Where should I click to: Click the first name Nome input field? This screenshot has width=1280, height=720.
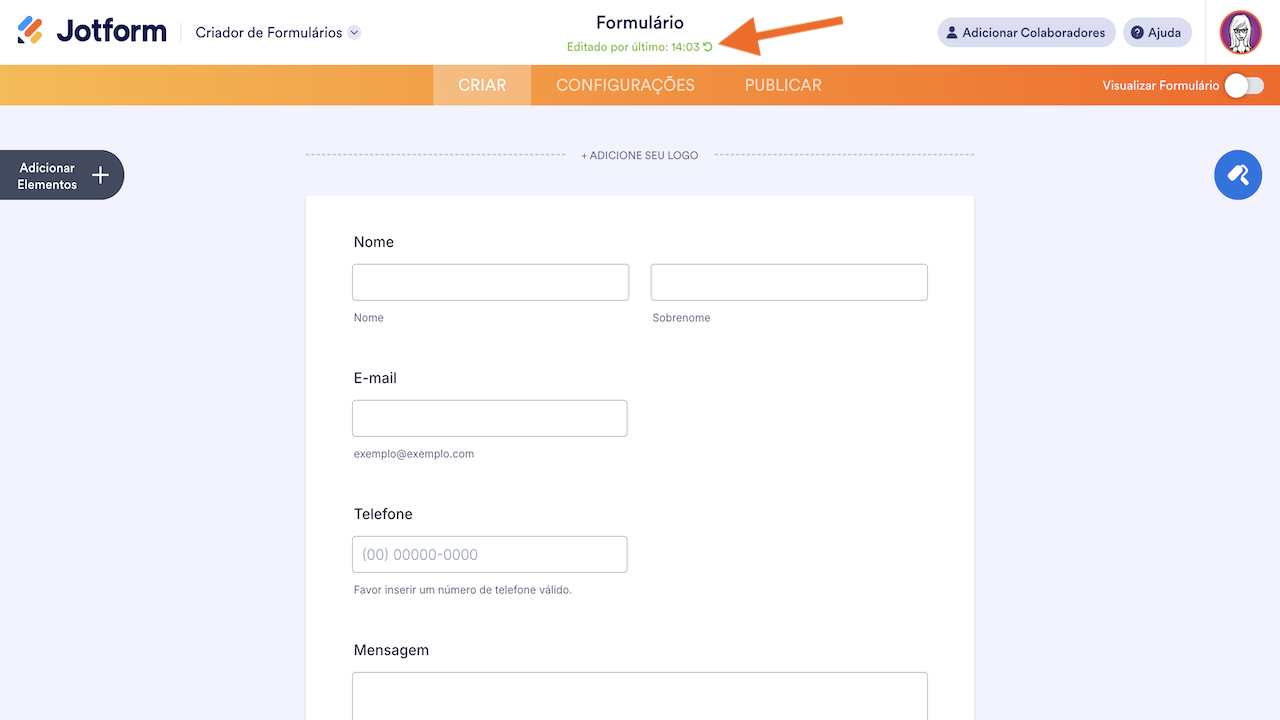point(490,282)
